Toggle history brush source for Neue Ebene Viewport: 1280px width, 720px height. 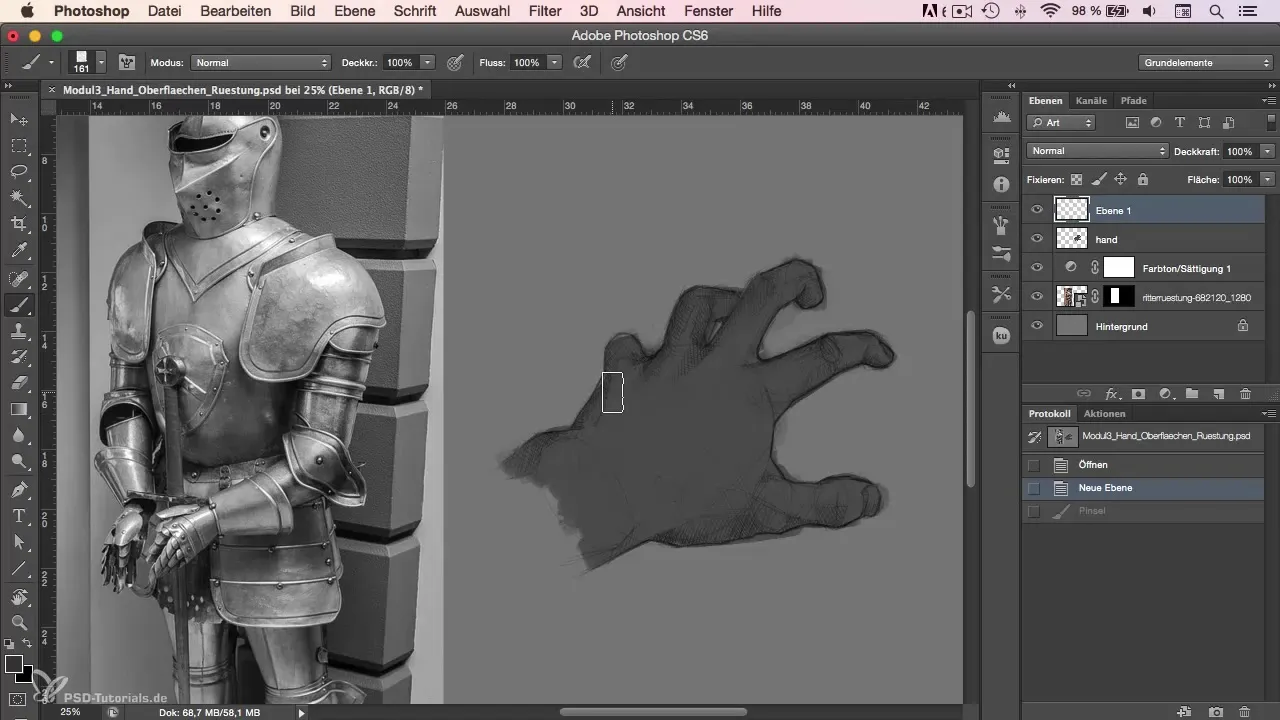(1034, 488)
